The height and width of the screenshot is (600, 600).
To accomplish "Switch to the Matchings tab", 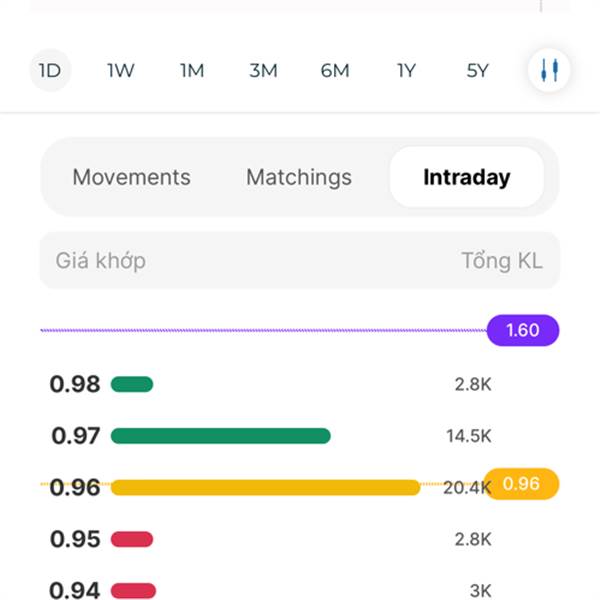I will (x=299, y=177).
